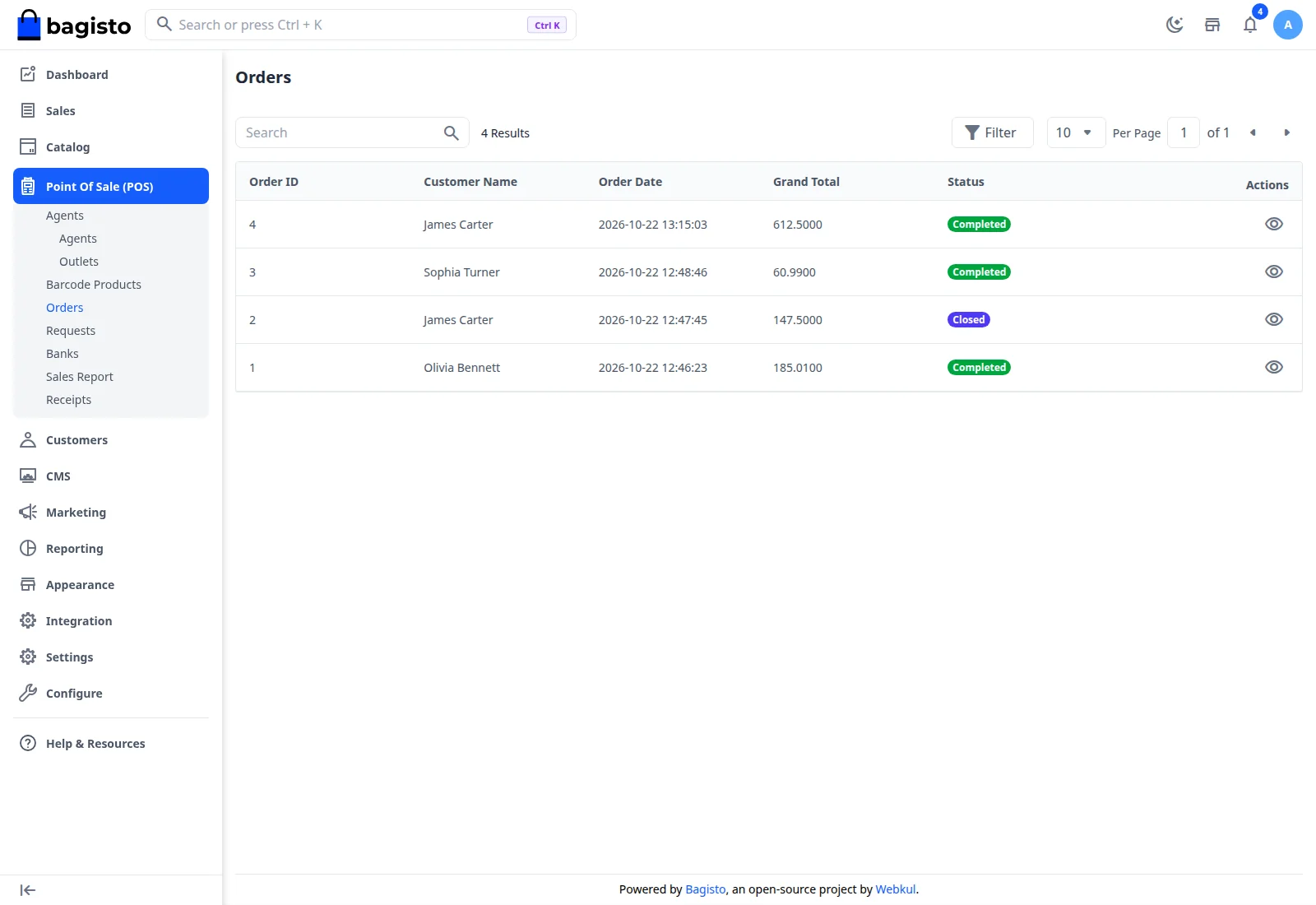Open the Marketing menu
Image resolution: width=1316 pixels, height=905 pixels.
click(111, 512)
